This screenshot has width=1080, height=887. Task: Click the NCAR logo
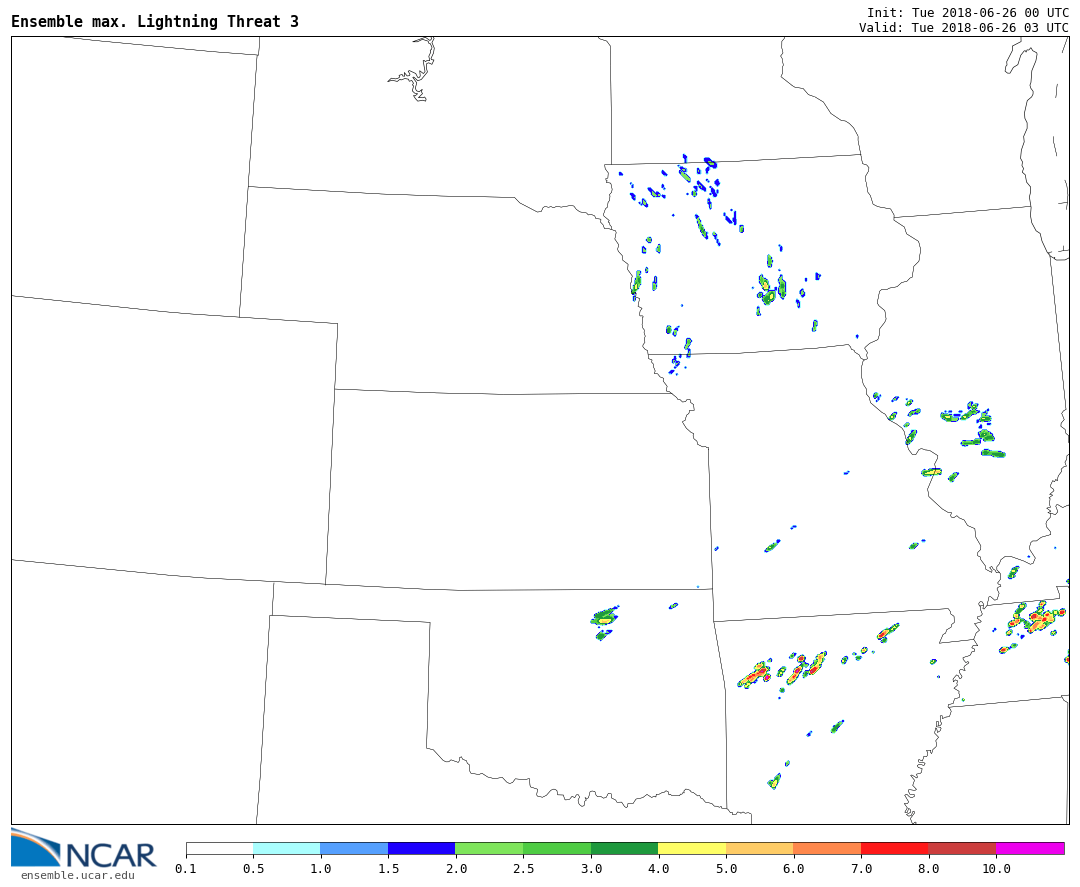click(x=84, y=850)
